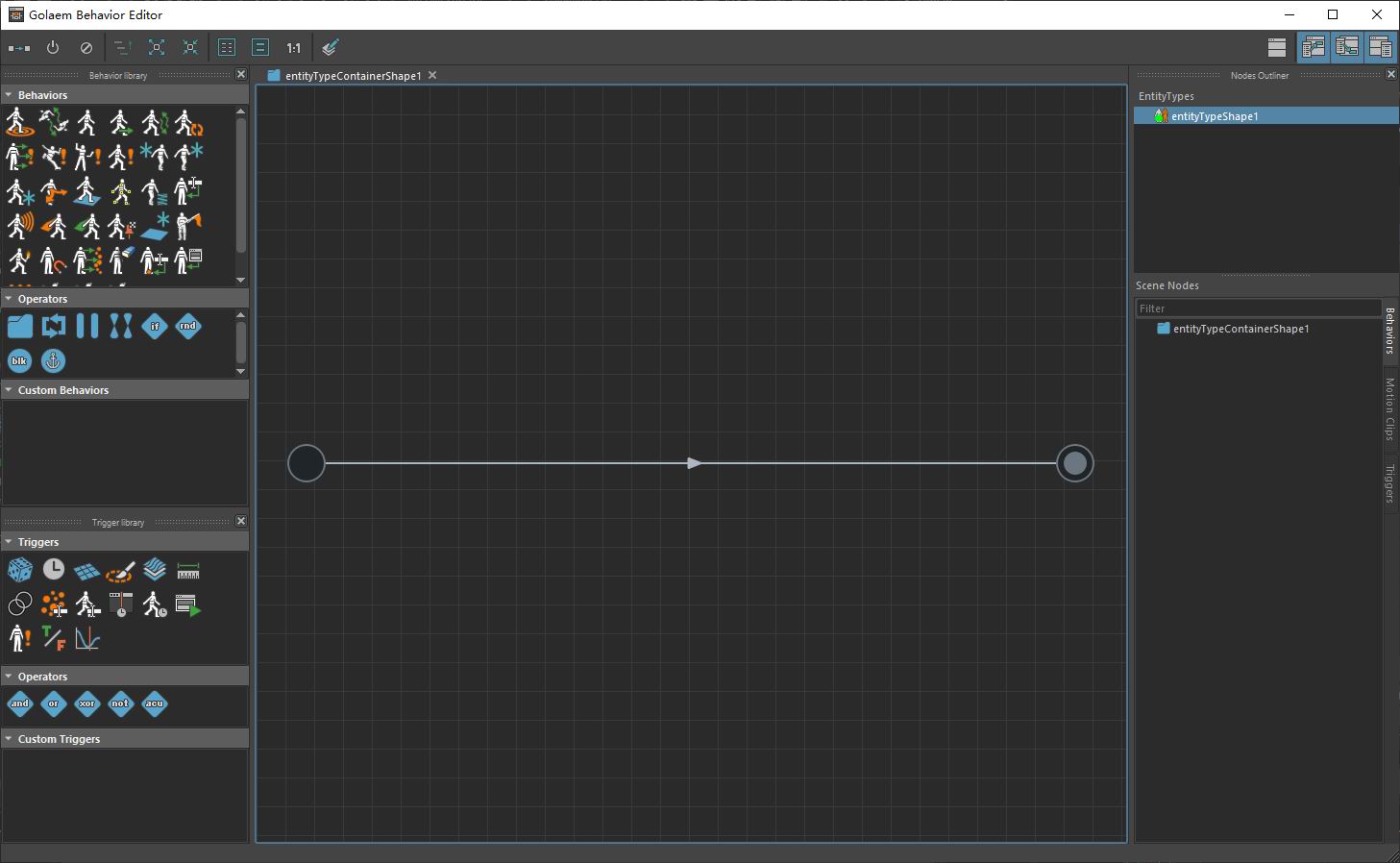1400x863 pixels.
Task: Select the falling figure with green path behavior
Action: (54, 122)
